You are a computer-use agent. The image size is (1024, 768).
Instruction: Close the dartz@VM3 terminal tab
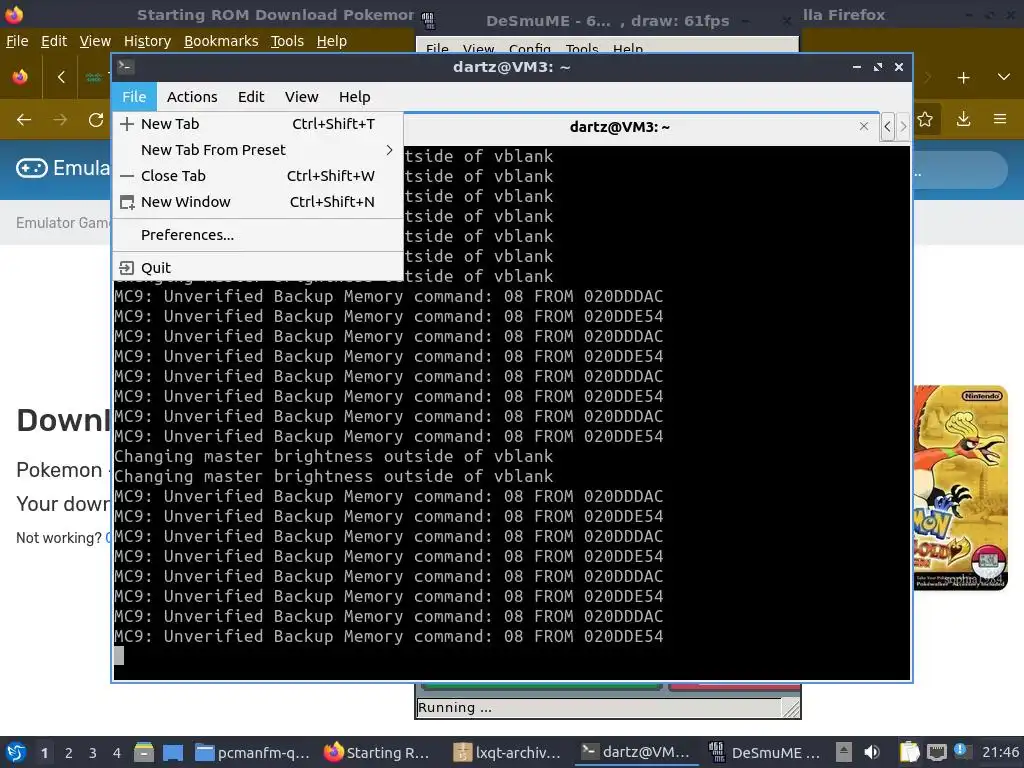coord(864,126)
